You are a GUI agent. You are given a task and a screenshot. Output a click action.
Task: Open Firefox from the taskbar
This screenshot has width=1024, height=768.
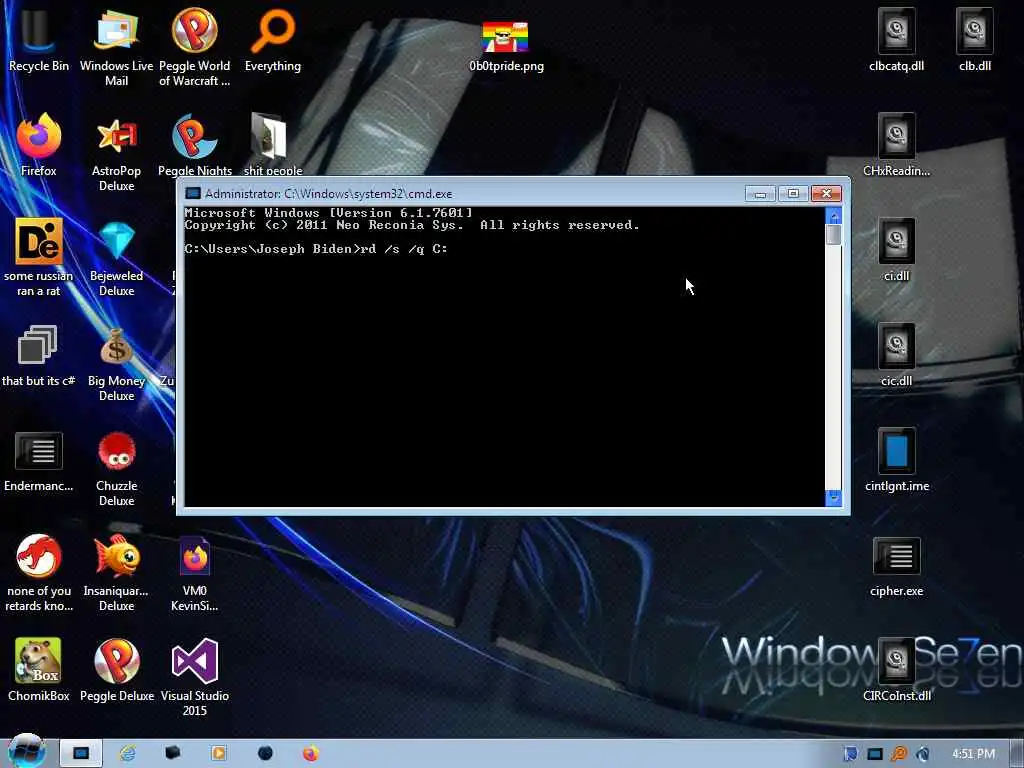(311, 753)
